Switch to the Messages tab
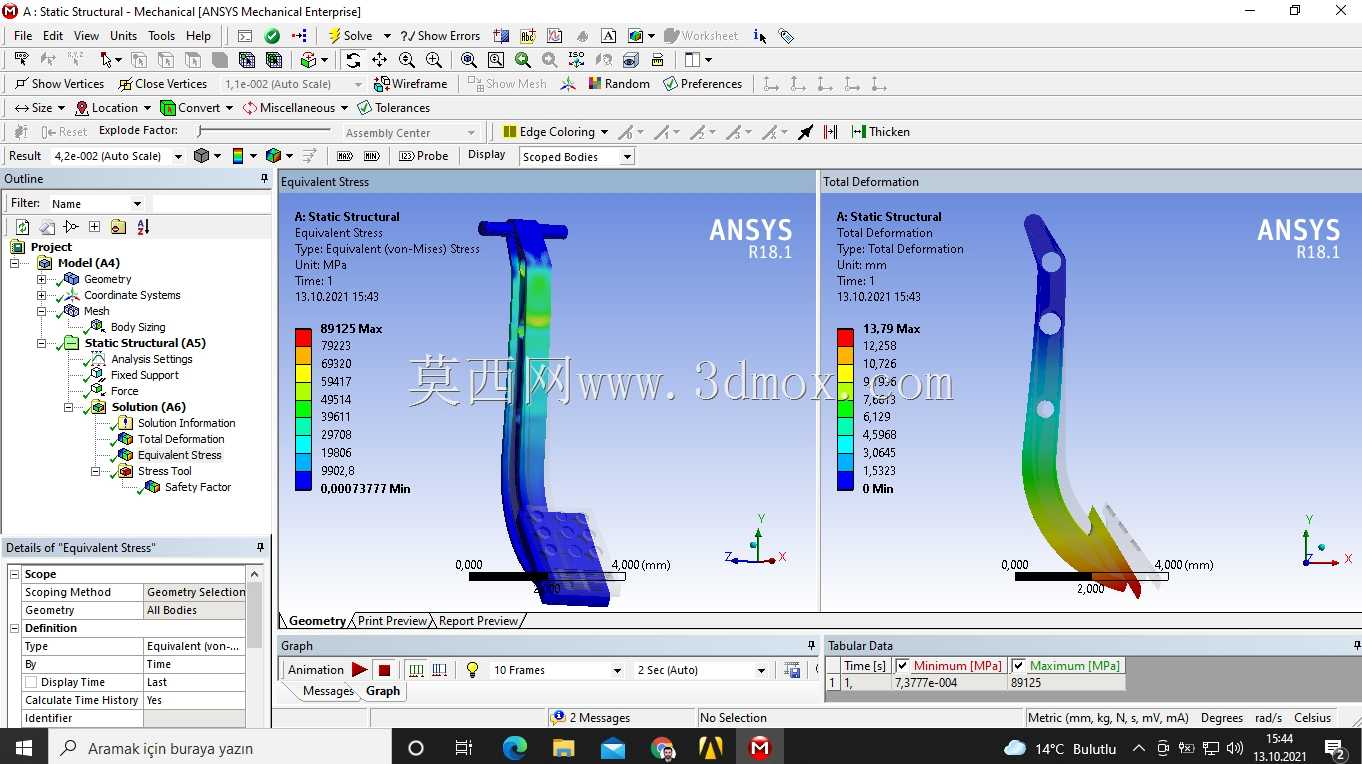Screen dimensions: 1362x764 pyautogui.click(x=328, y=691)
